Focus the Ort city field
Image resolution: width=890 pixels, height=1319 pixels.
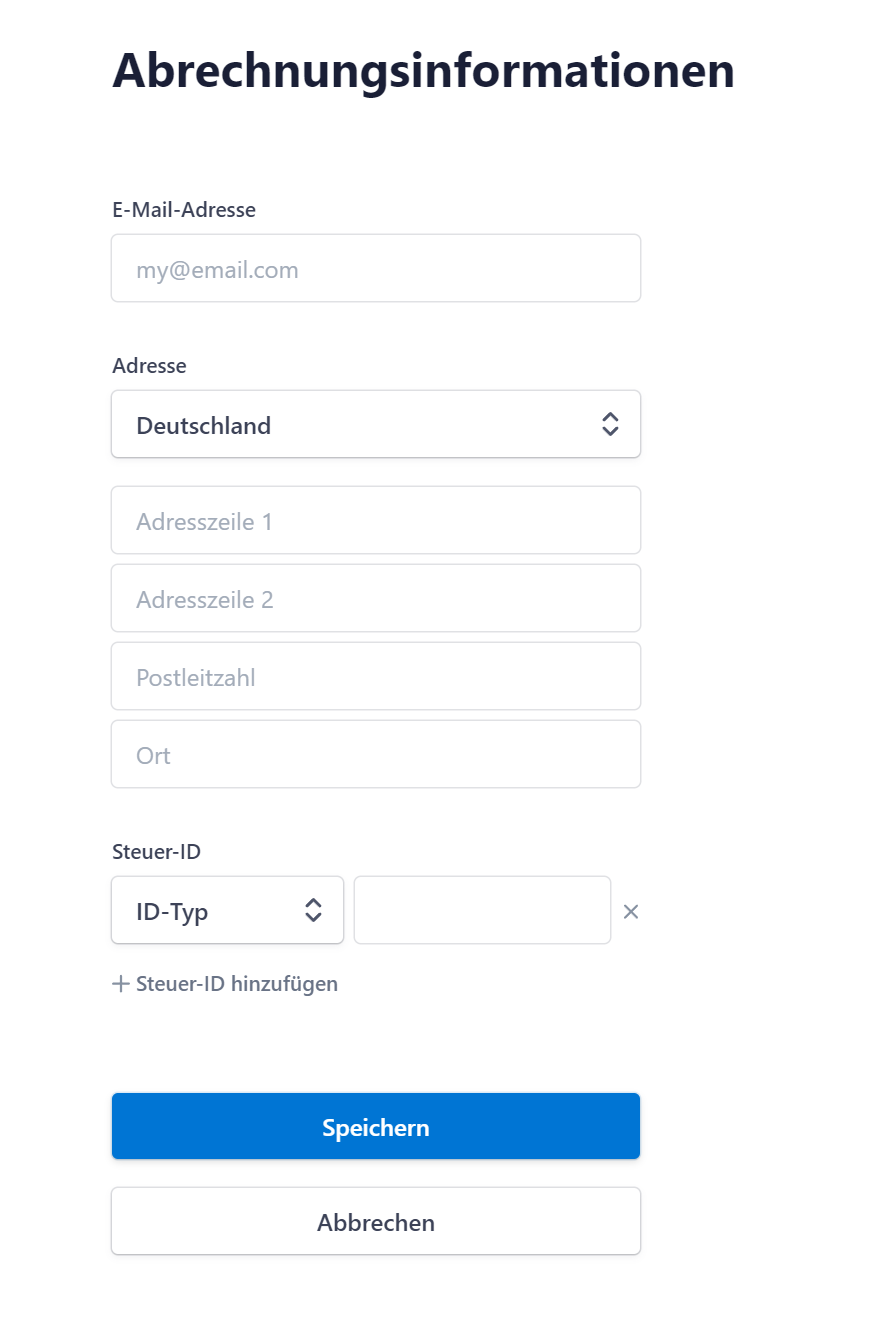coord(376,754)
